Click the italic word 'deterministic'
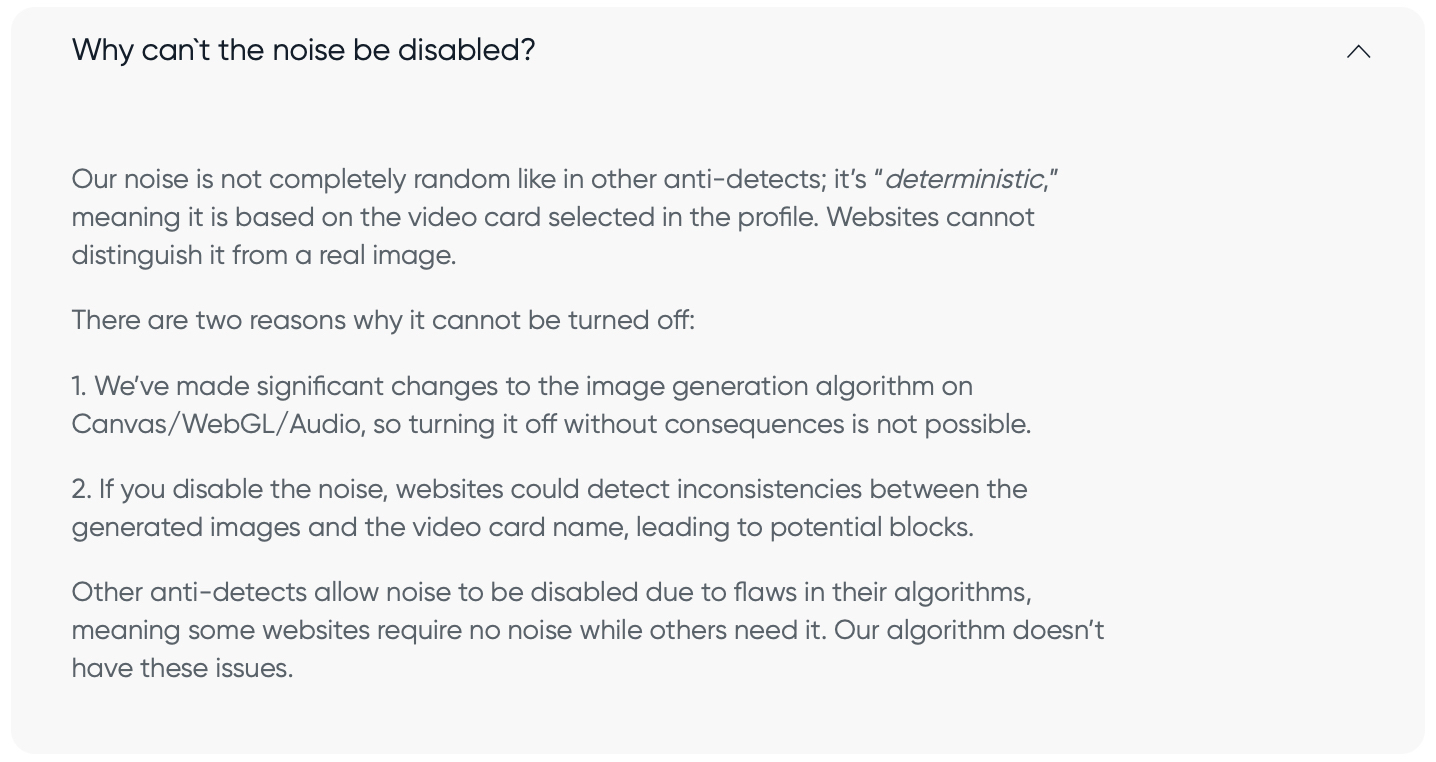 click(964, 179)
